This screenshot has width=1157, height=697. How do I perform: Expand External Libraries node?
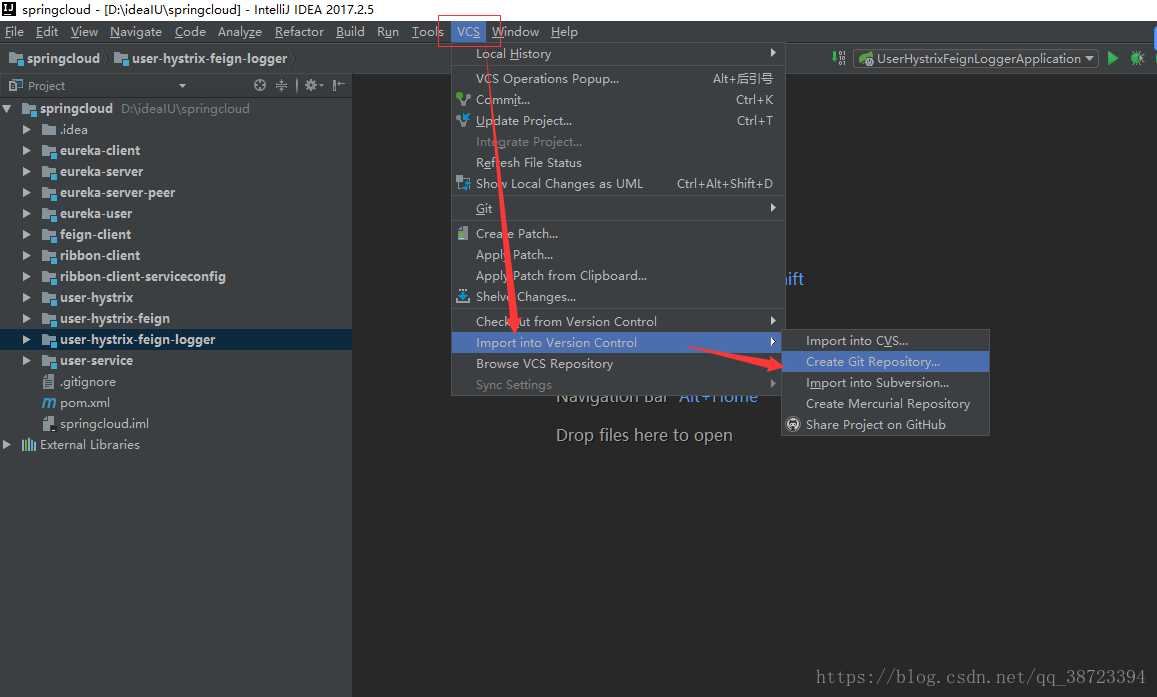(x=7, y=445)
